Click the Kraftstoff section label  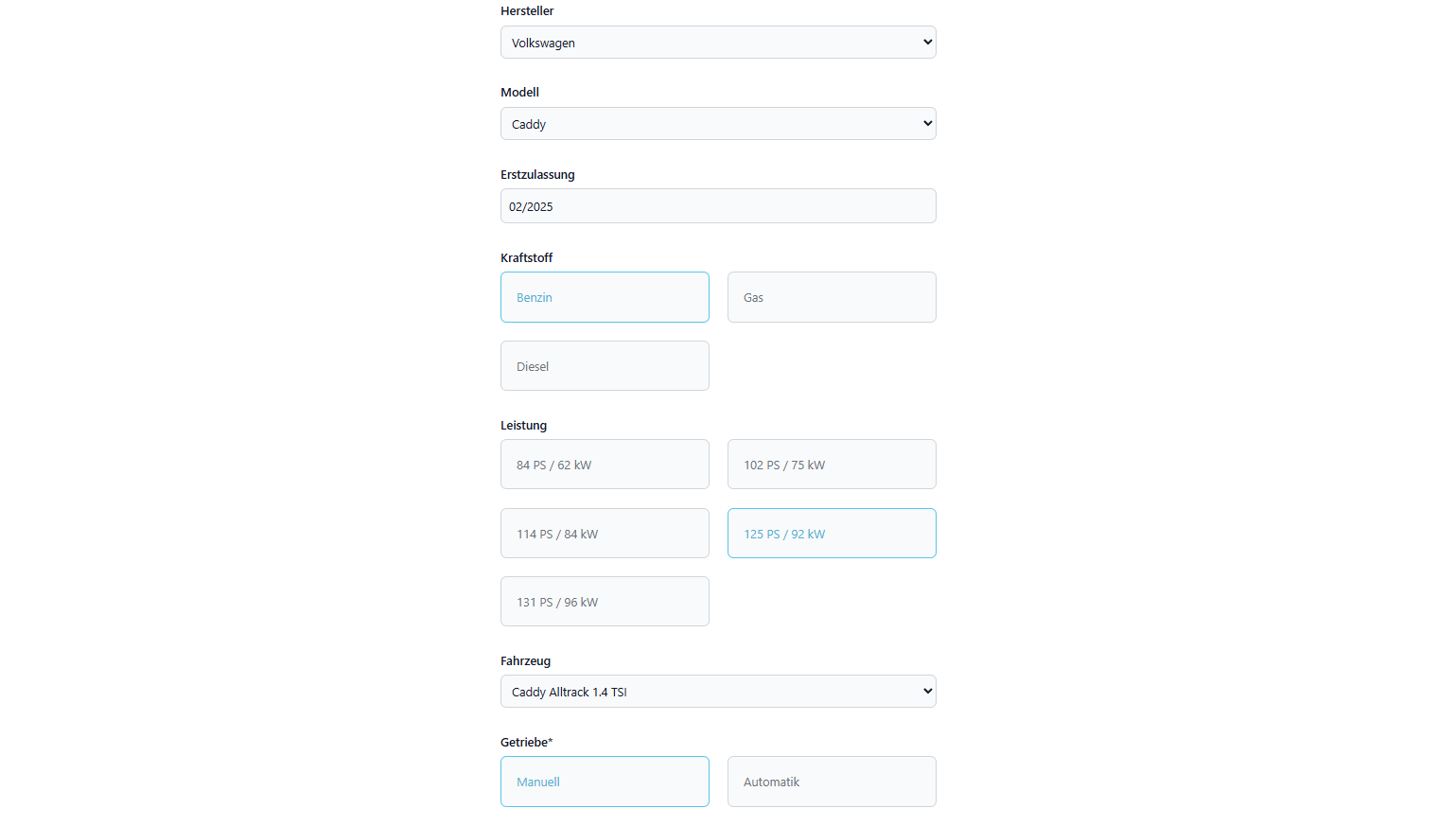tap(526, 258)
